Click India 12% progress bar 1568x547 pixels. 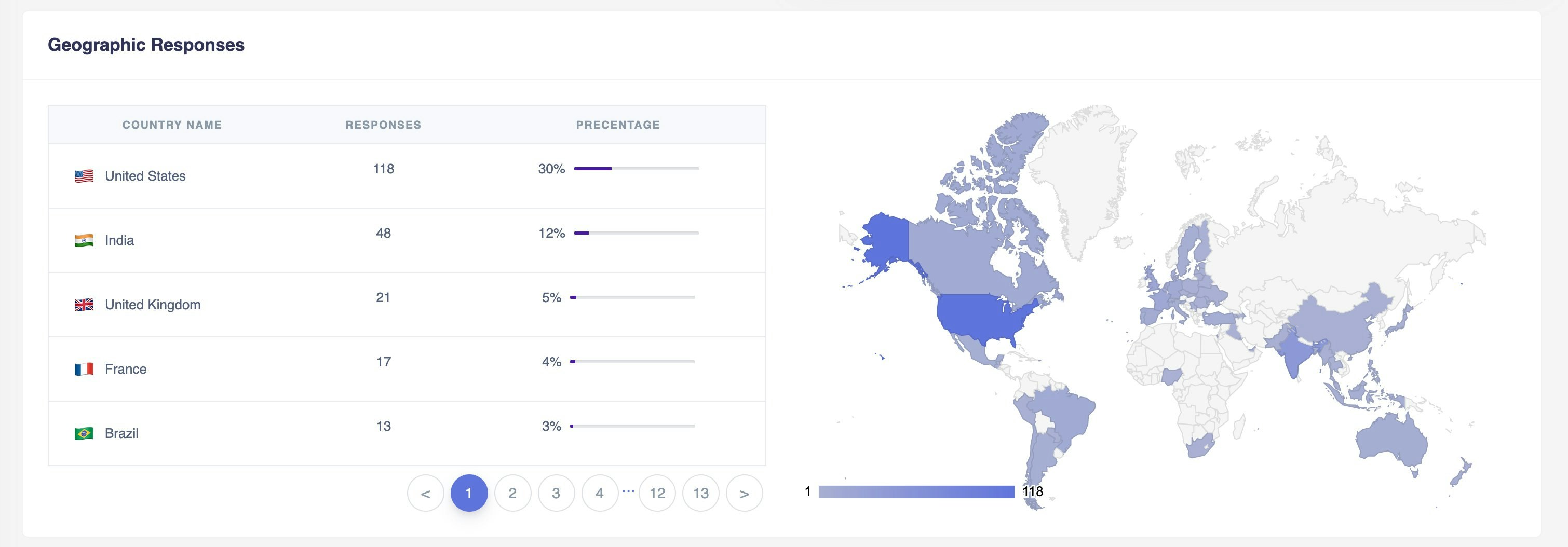coord(636,233)
